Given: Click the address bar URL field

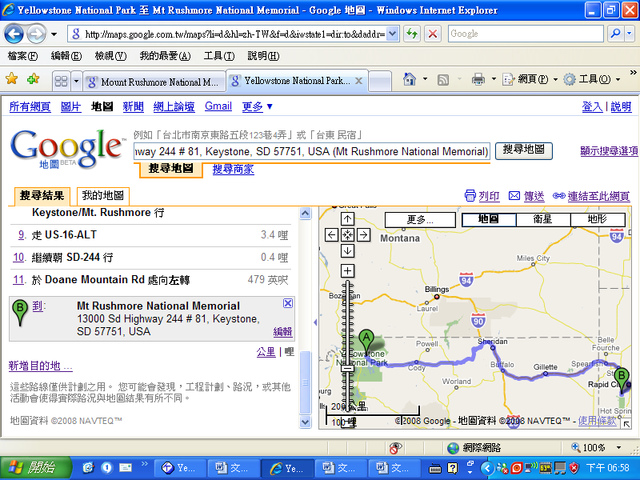Looking at the screenshot, I should point(227,34).
